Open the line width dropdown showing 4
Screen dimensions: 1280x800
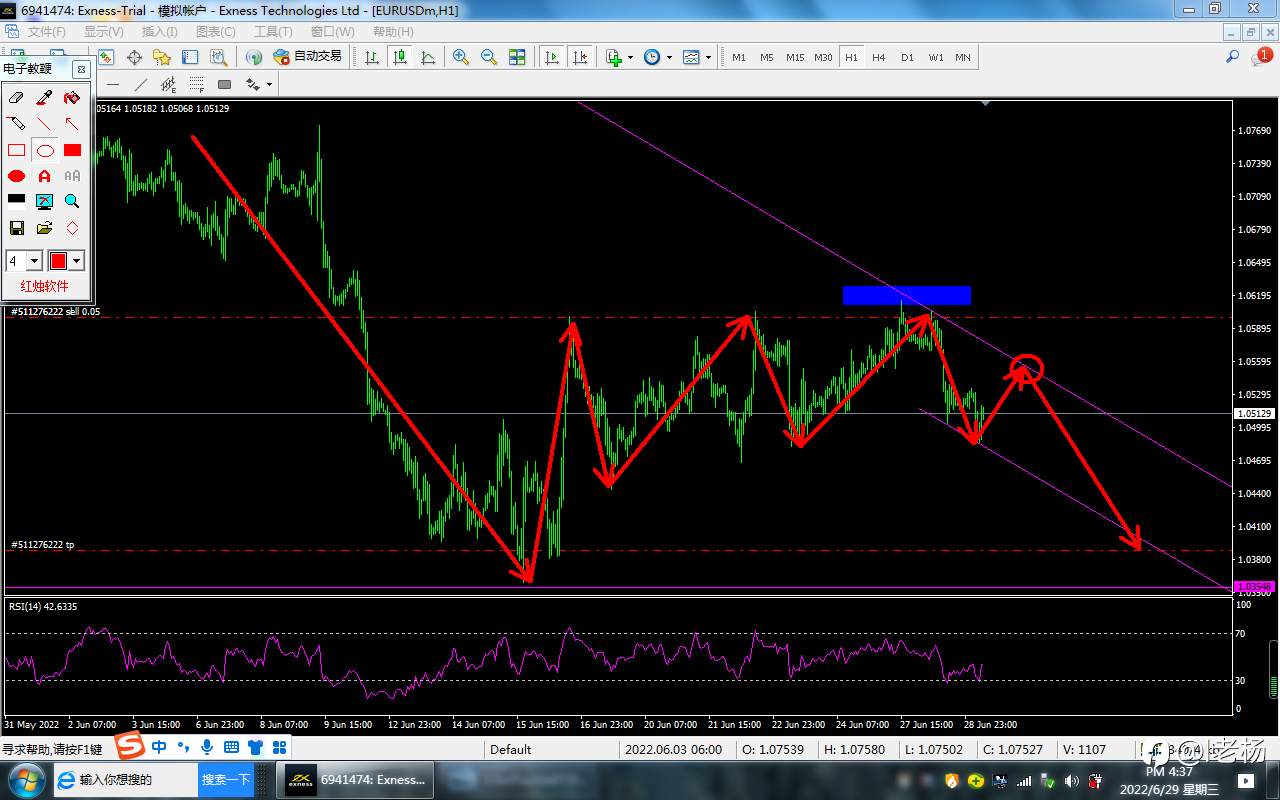(x=34, y=261)
